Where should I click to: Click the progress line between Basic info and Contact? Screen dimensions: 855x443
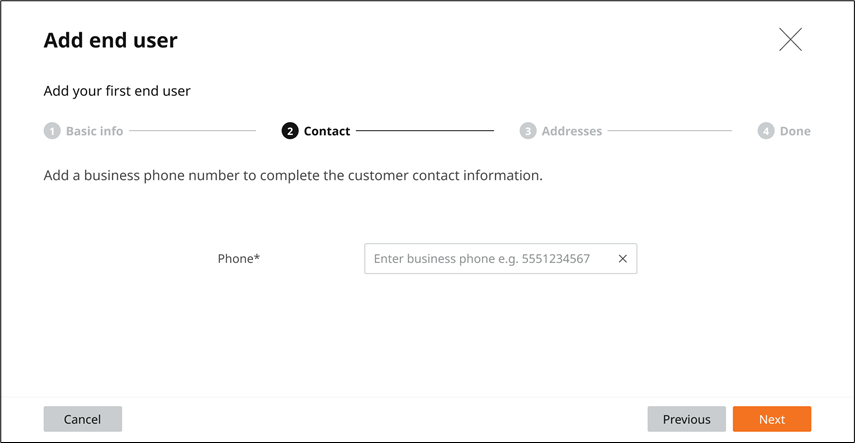point(192,131)
